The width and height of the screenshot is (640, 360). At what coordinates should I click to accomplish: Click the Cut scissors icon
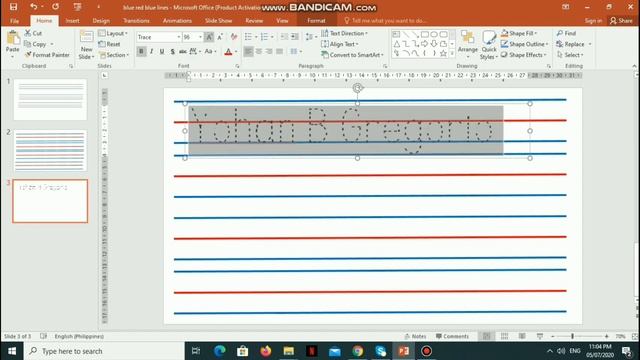28,33
